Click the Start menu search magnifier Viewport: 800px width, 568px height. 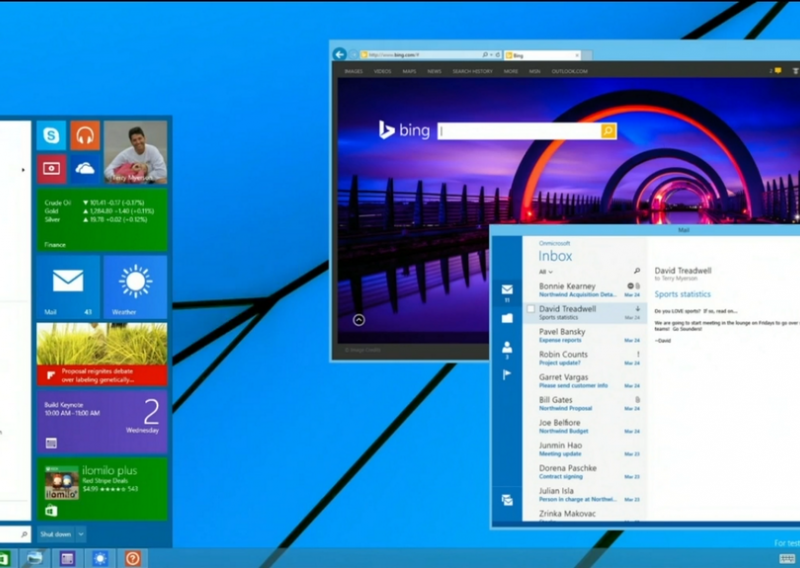click(x=24, y=534)
